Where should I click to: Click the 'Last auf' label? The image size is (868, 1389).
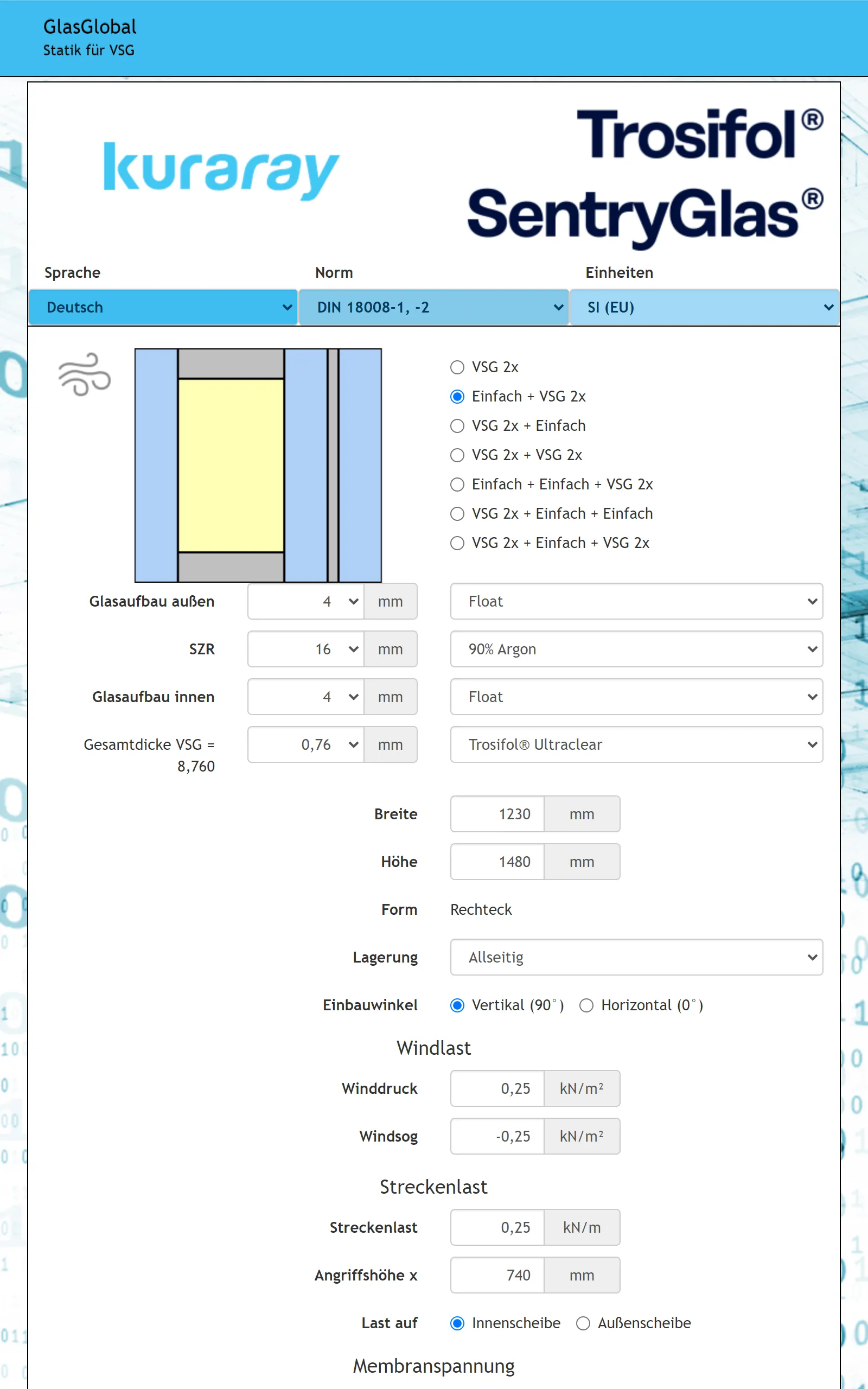(389, 1323)
